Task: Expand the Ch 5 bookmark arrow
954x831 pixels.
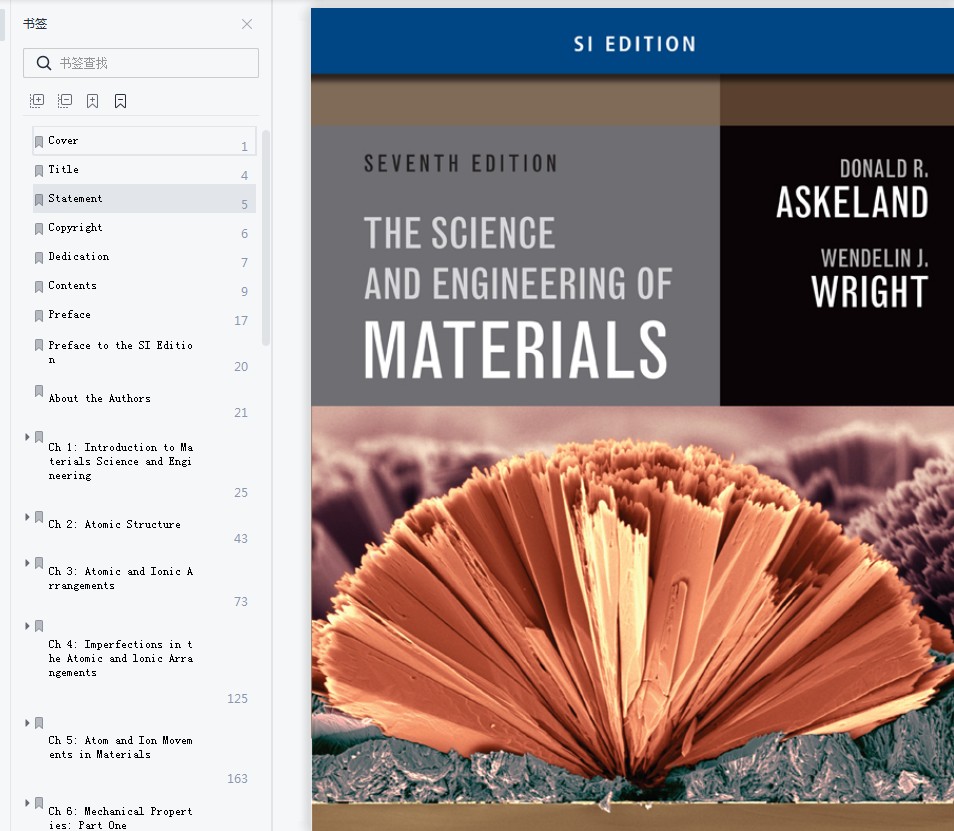Action: point(27,723)
